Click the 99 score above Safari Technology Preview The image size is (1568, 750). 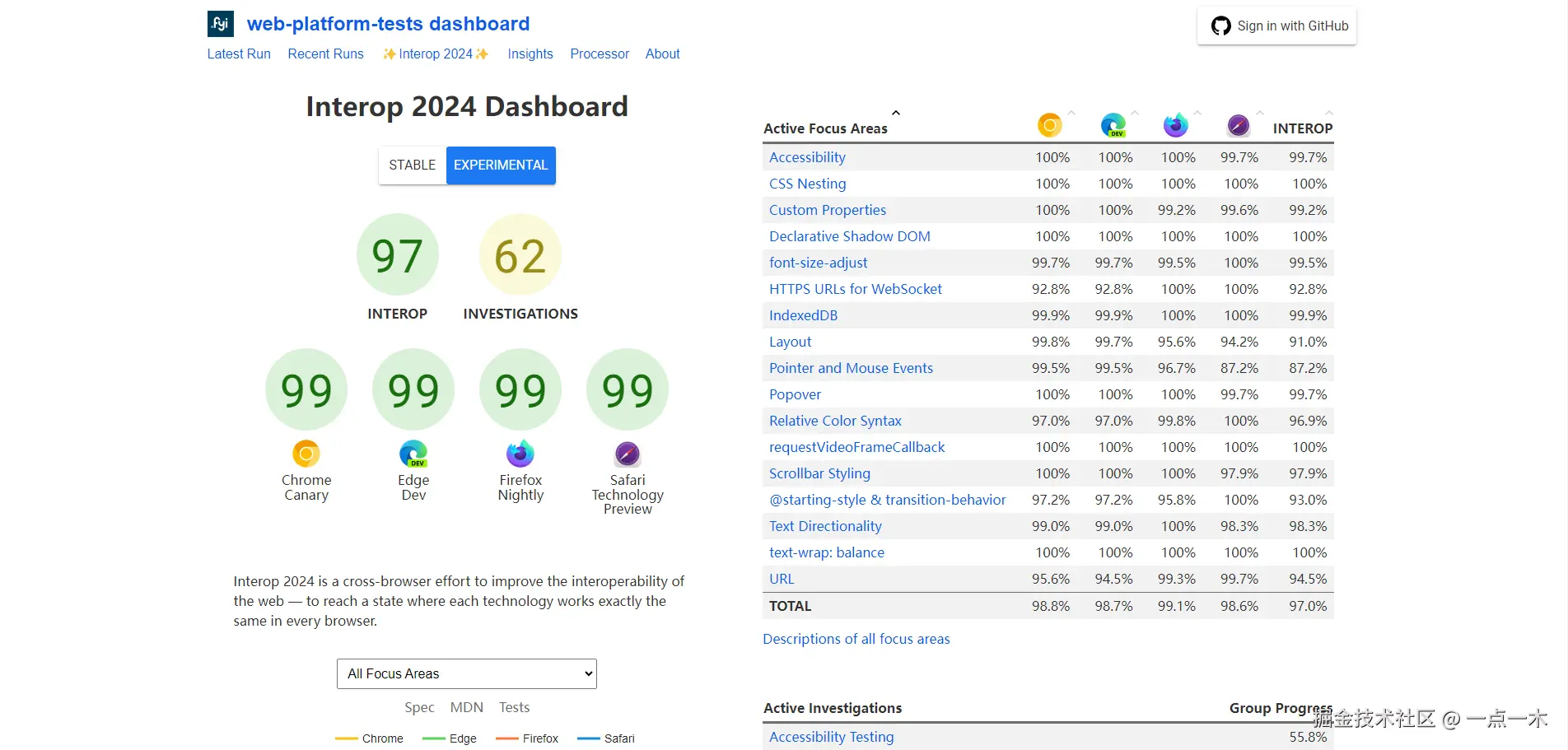click(628, 389)
